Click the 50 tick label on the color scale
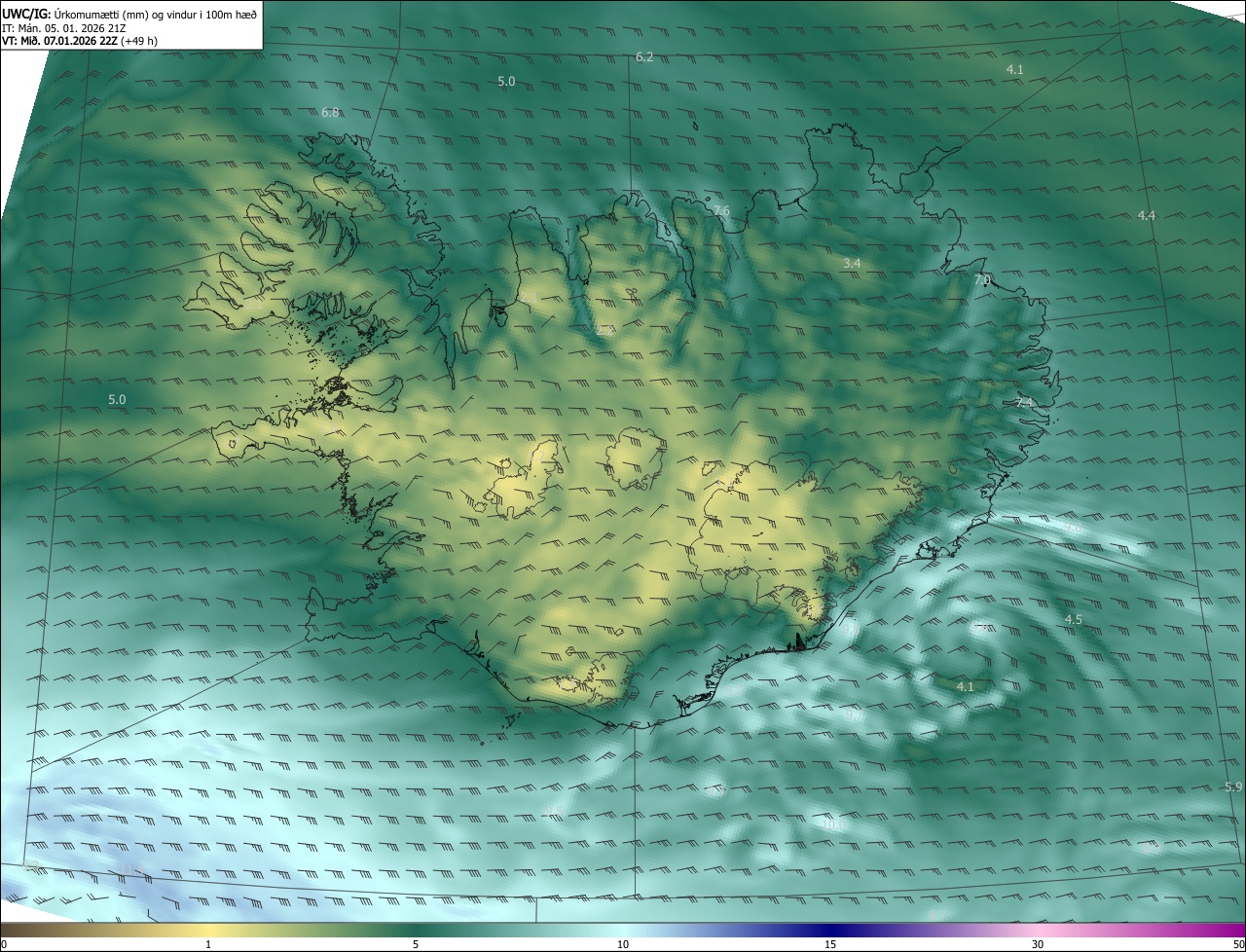 pos(1238,944)
